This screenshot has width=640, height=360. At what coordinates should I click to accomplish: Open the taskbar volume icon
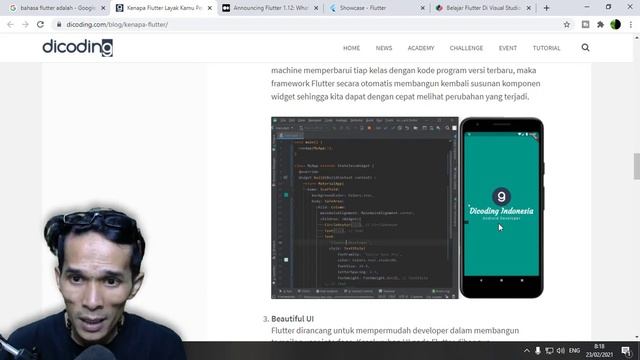tap(561, 351)
